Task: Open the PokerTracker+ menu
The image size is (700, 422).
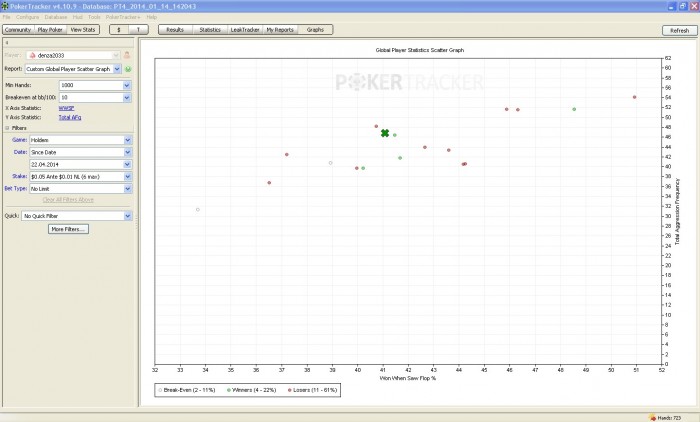Action: (x=123, y=17)
